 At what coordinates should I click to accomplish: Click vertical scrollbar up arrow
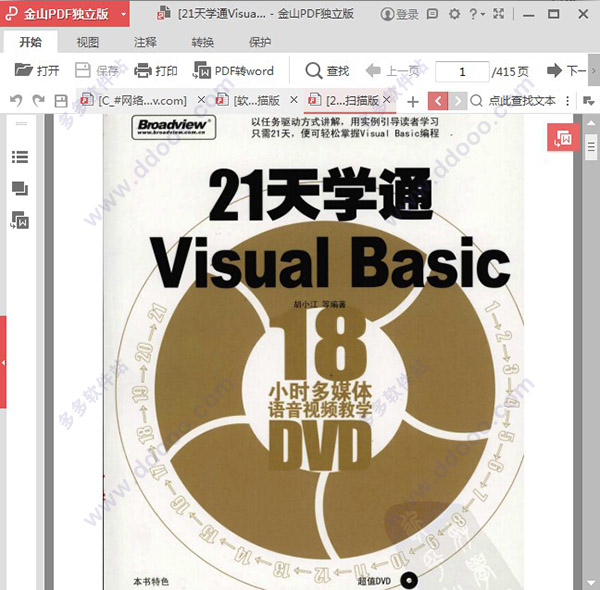(591, 122)
